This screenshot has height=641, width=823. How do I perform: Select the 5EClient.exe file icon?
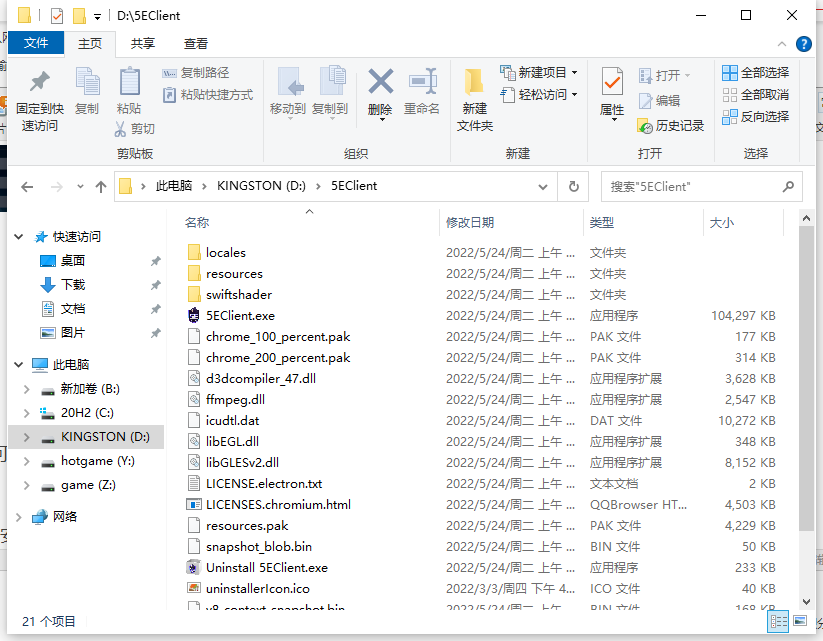pos(194,316)
